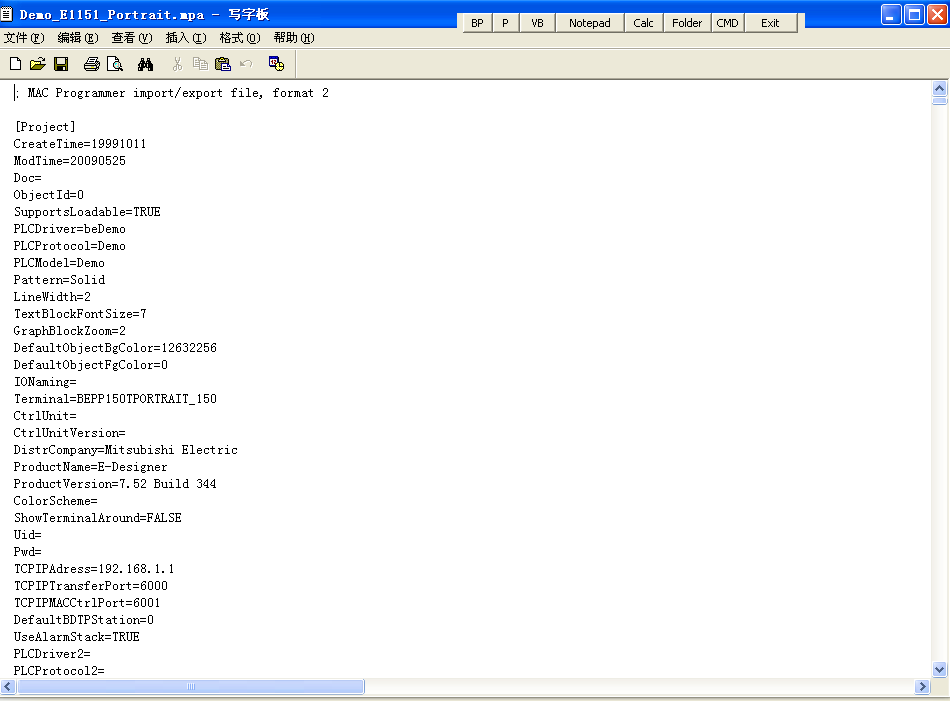Create a new document with the toolbar icon
The width and height of the screenshot is (950, 701).
pos(15,64)
